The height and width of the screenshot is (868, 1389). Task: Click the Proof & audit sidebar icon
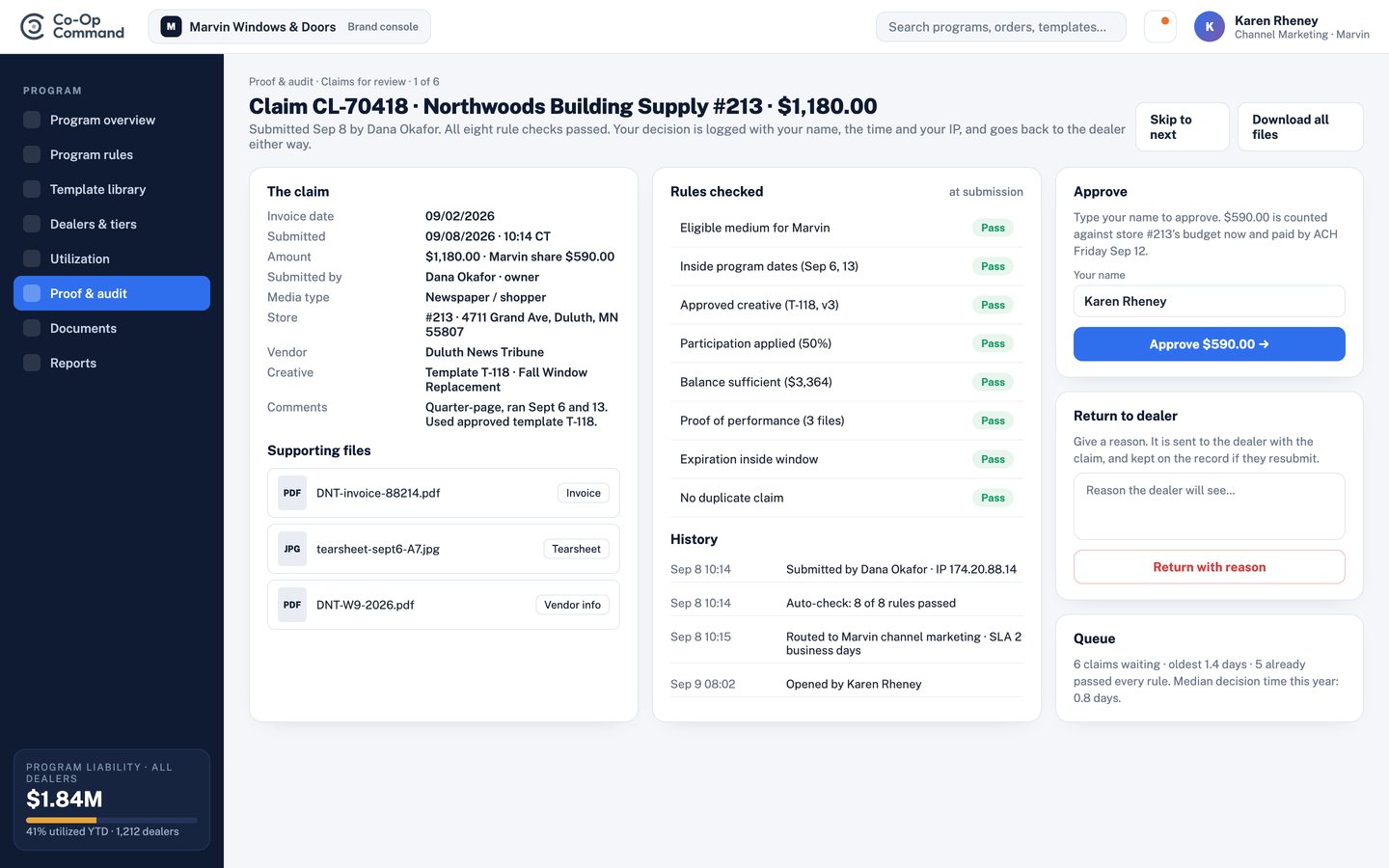pos(32,293)
